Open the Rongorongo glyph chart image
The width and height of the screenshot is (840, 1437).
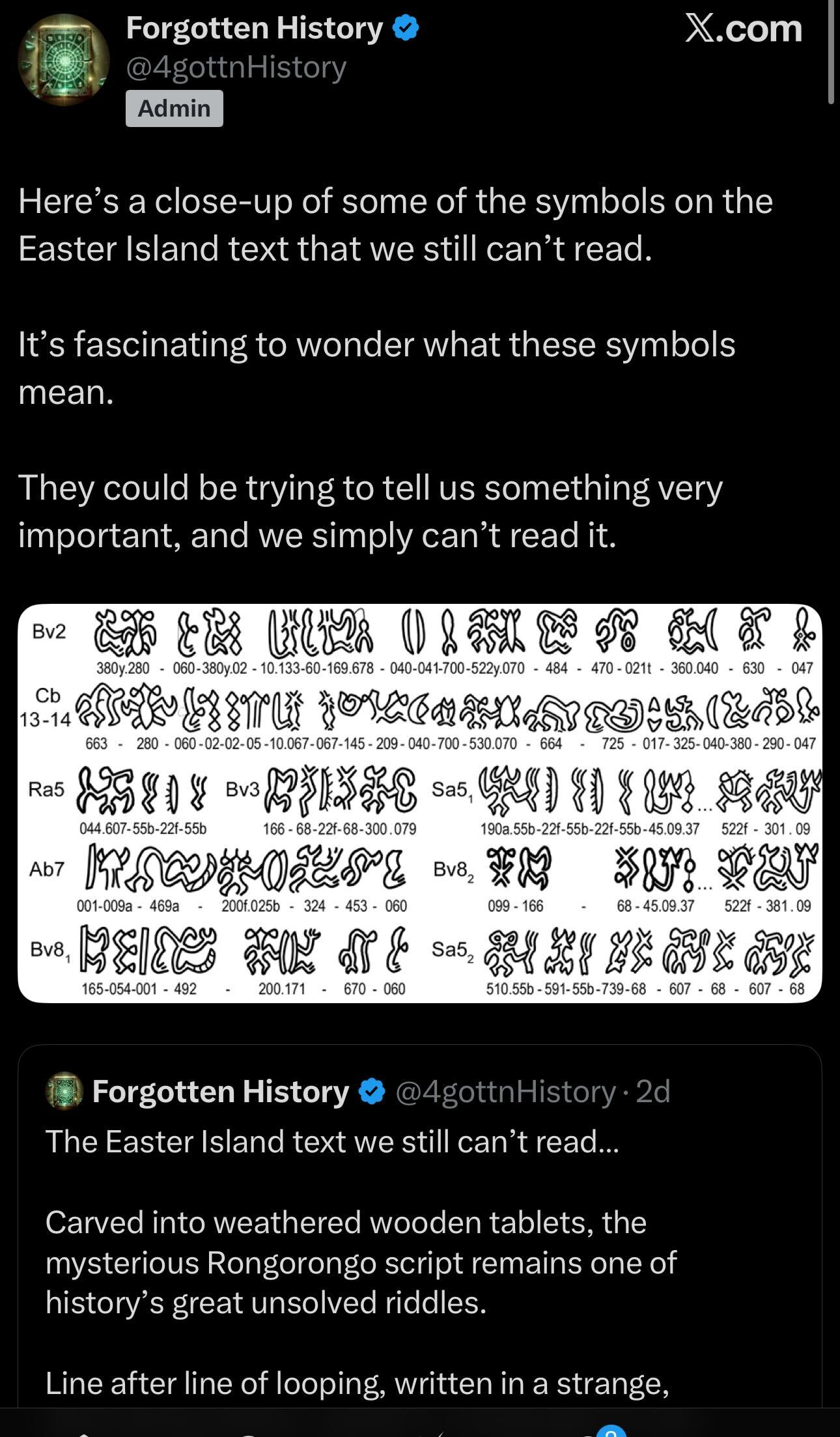419,803
